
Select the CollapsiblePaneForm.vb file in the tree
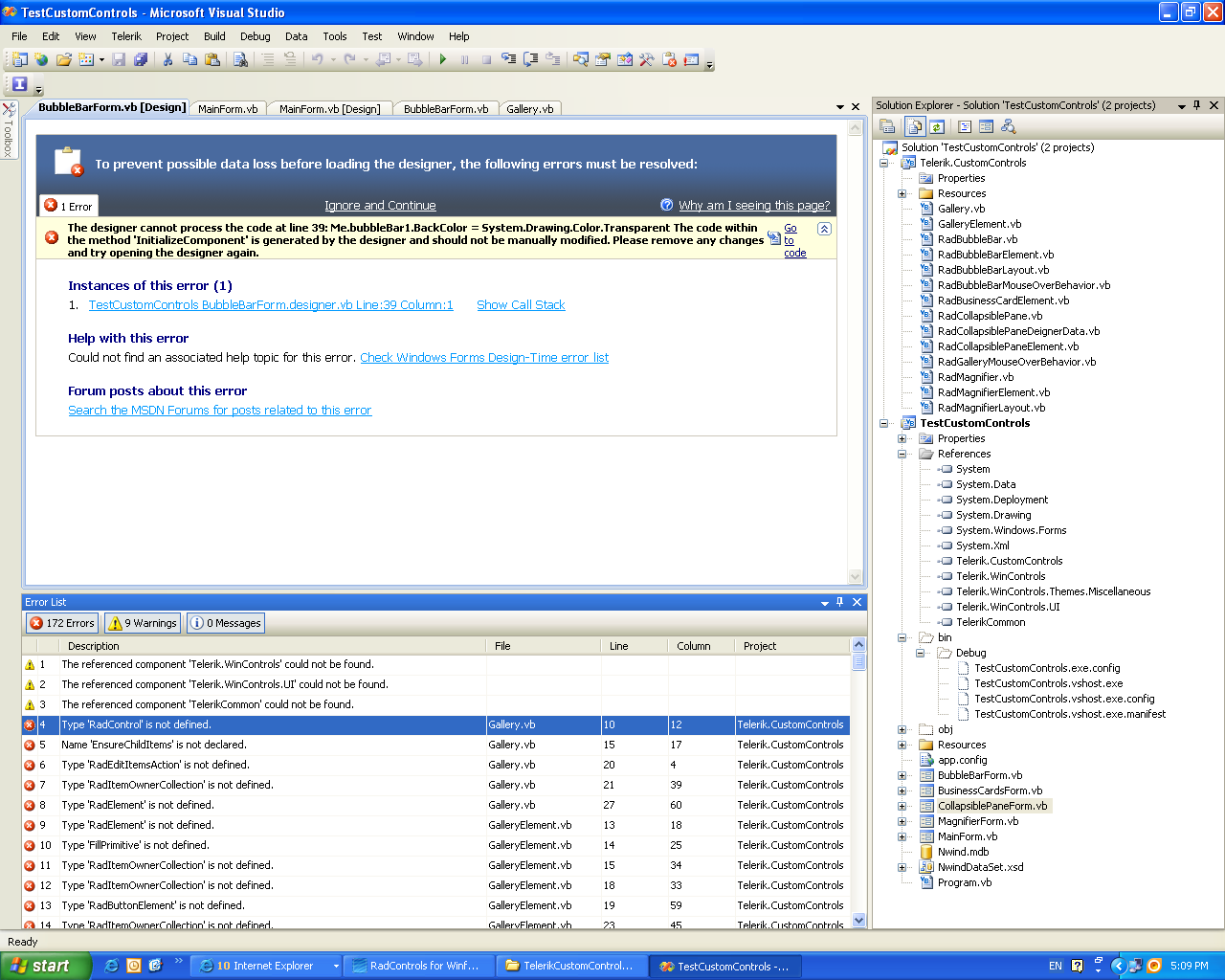[x=992, y=806]
